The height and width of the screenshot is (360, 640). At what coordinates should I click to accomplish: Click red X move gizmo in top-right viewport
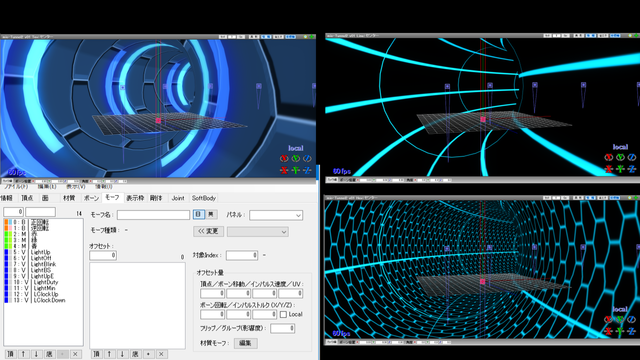[x=609, y=169]
